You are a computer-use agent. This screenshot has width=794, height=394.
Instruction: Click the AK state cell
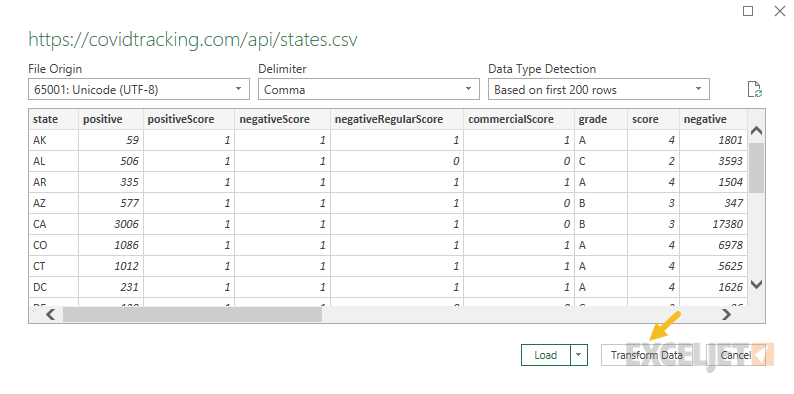coord(54,140)
